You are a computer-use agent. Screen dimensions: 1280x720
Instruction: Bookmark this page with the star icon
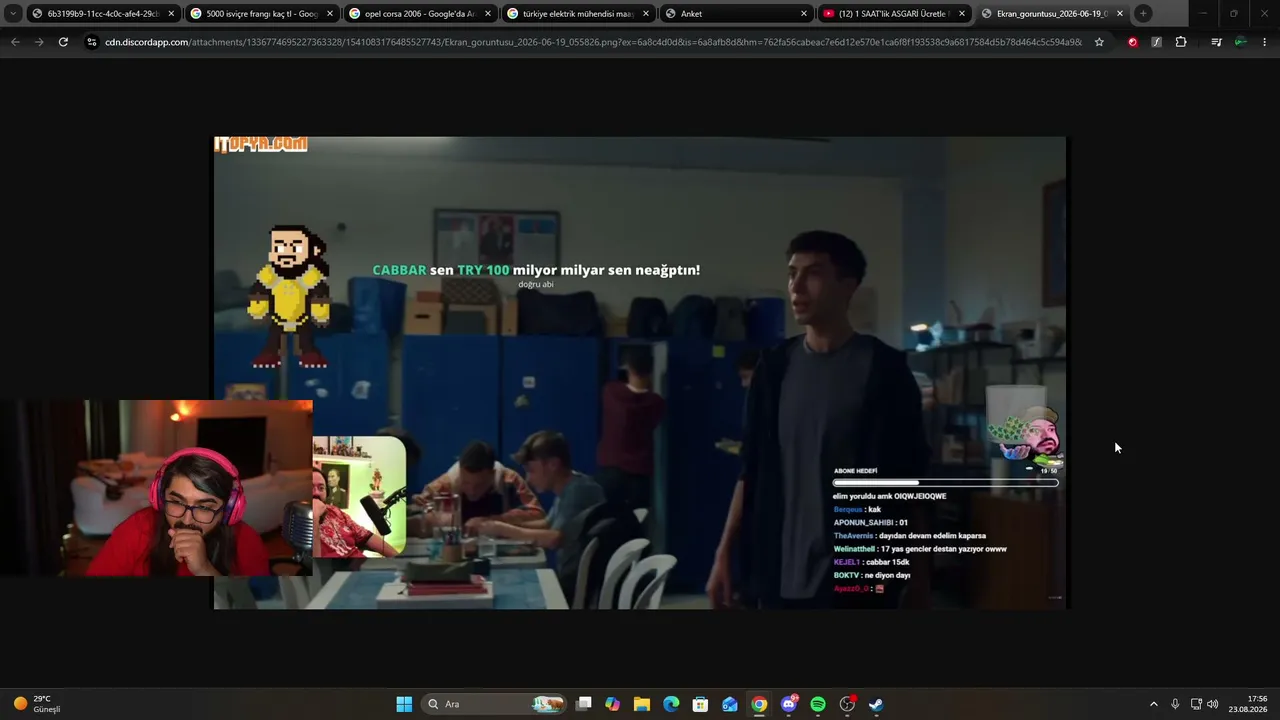click(x=1099, y=42)
